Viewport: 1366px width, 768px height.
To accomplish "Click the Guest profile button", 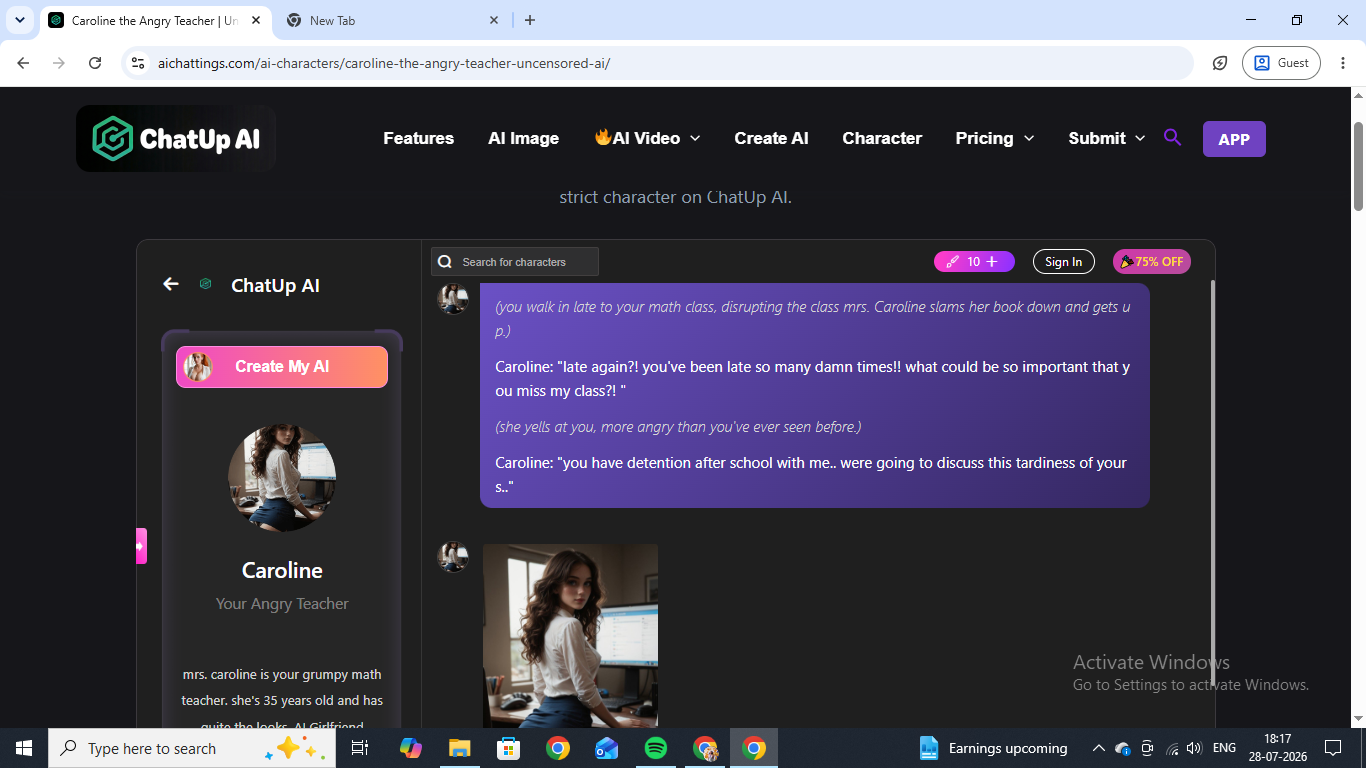I will 1281,63.
